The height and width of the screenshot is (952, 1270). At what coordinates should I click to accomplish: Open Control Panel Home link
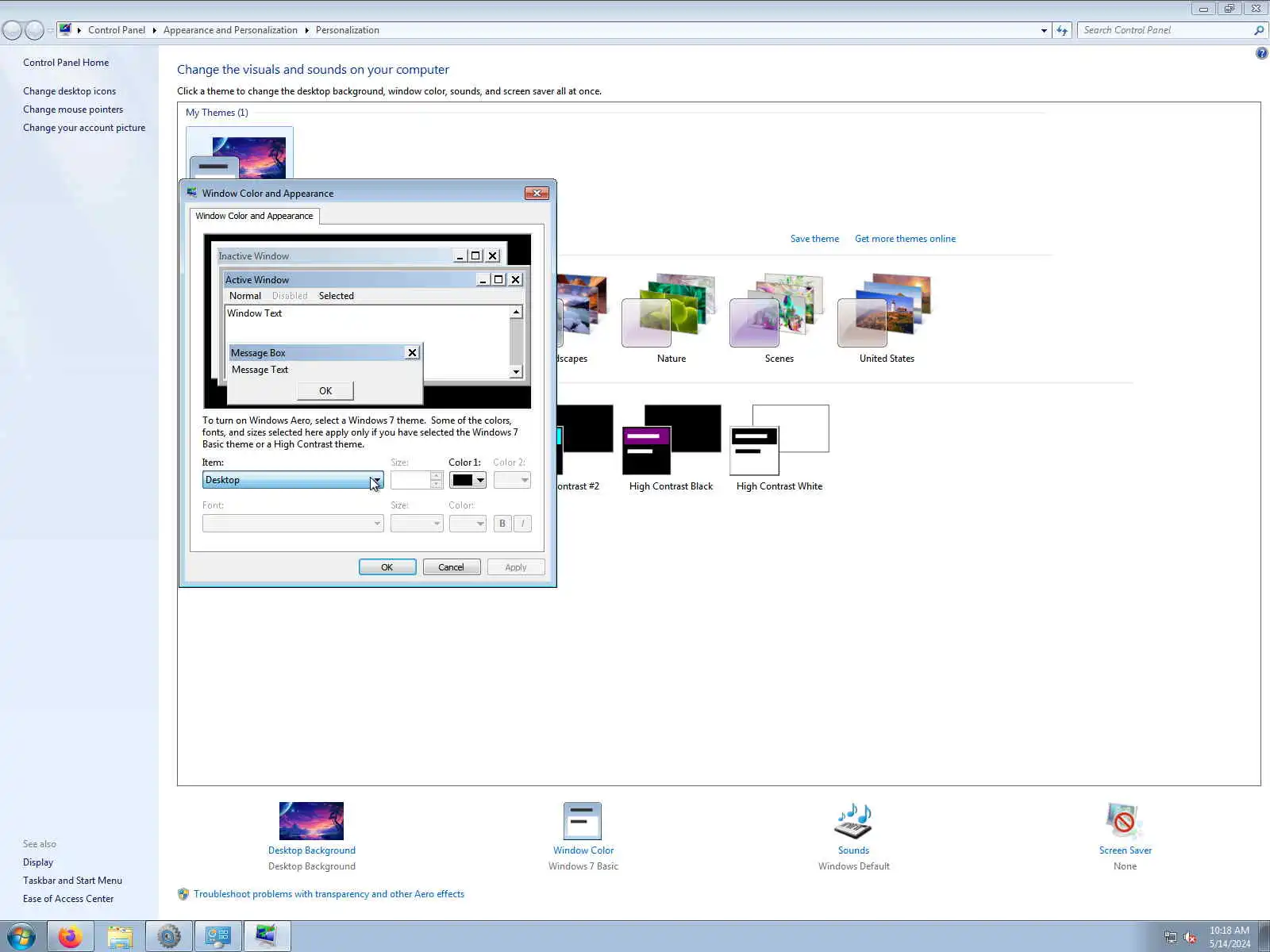66,63
